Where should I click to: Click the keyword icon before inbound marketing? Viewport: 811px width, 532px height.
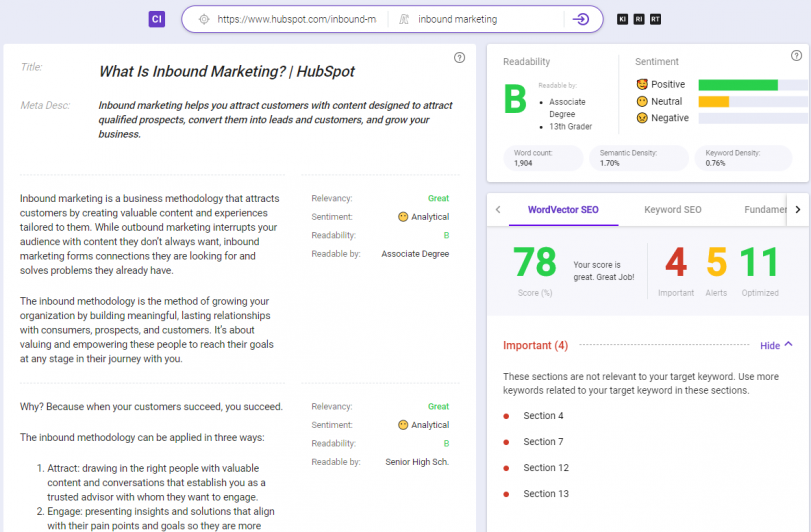(404, 19)
